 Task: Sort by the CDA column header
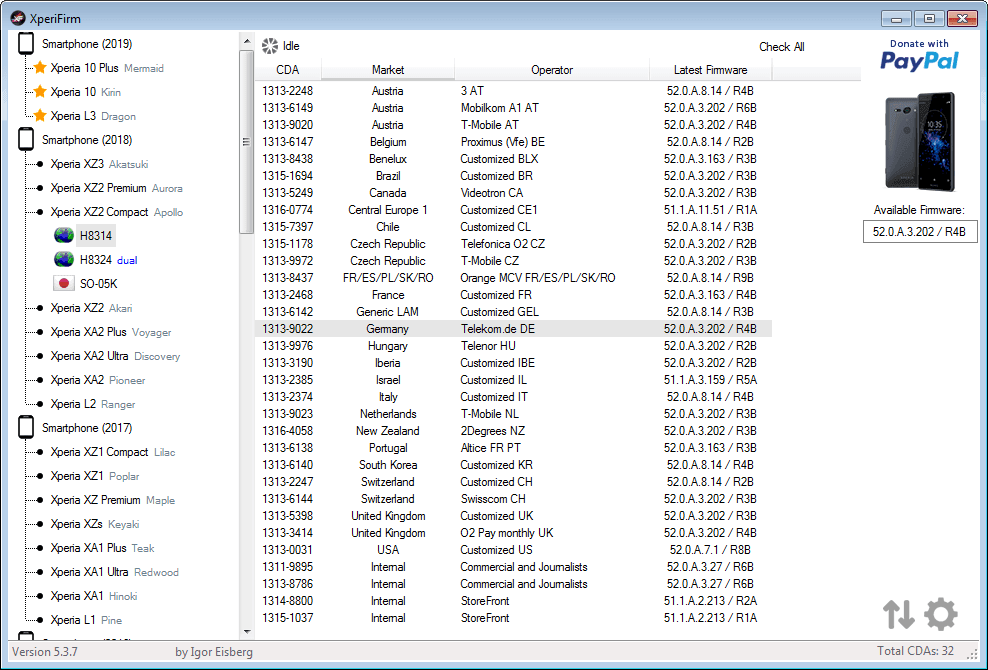click(x=288, y=70)
